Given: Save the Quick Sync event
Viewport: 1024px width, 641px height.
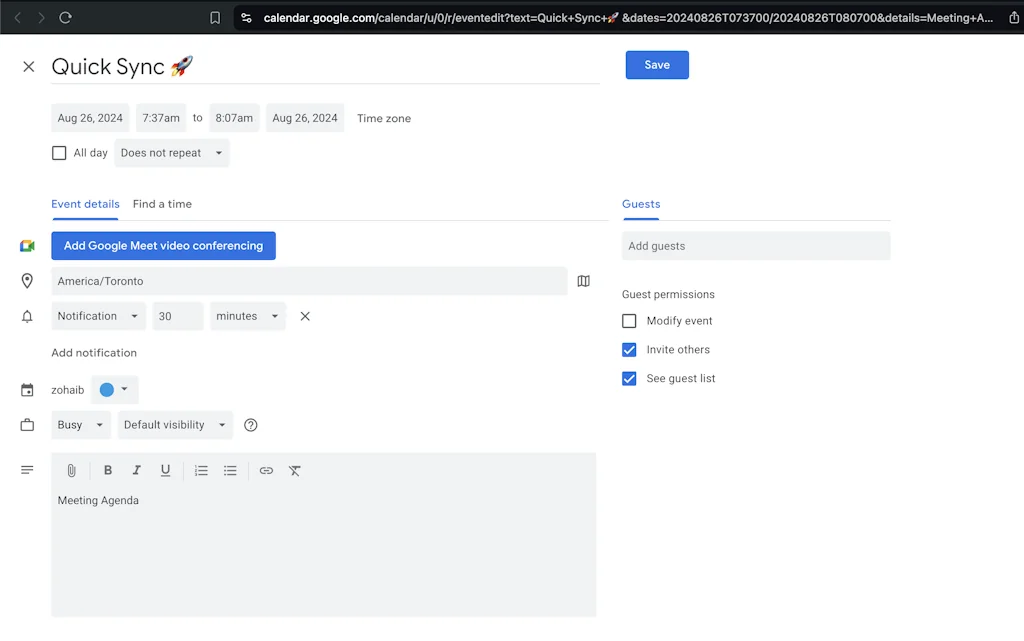Looking at the screenshot, I should click(x=657, y=64).
